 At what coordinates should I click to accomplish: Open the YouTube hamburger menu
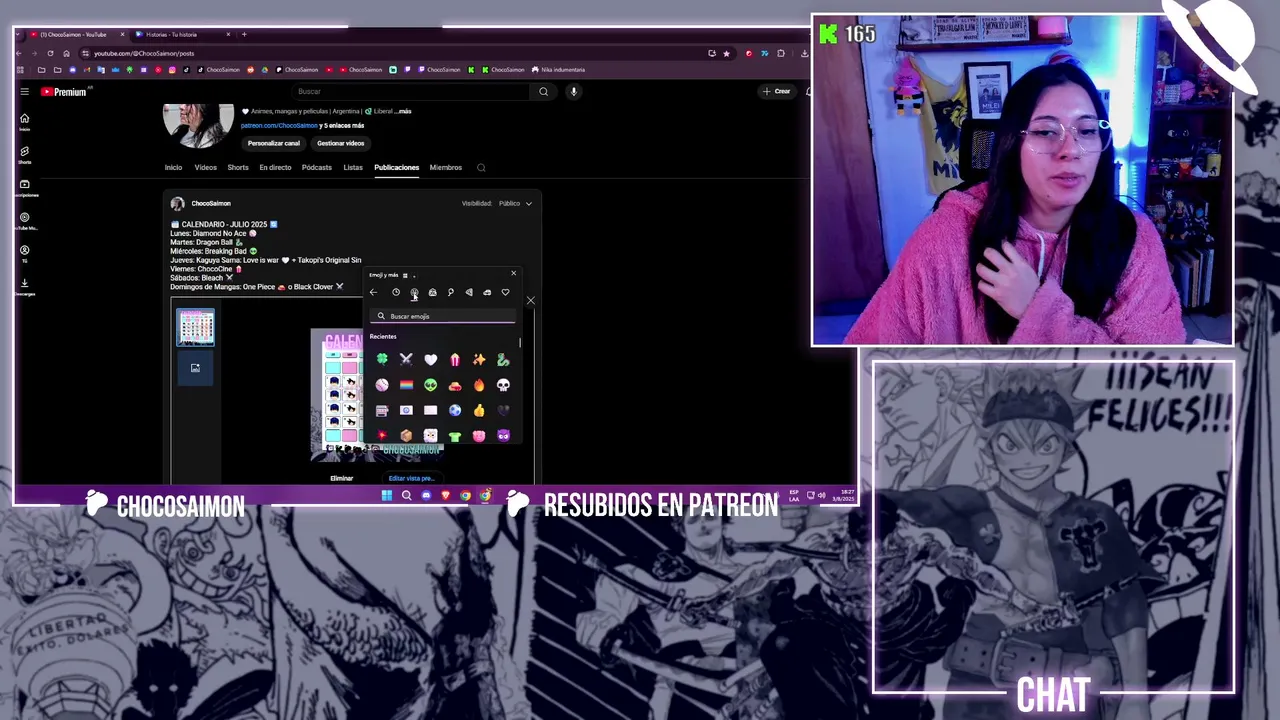click(x=25, y=91)
